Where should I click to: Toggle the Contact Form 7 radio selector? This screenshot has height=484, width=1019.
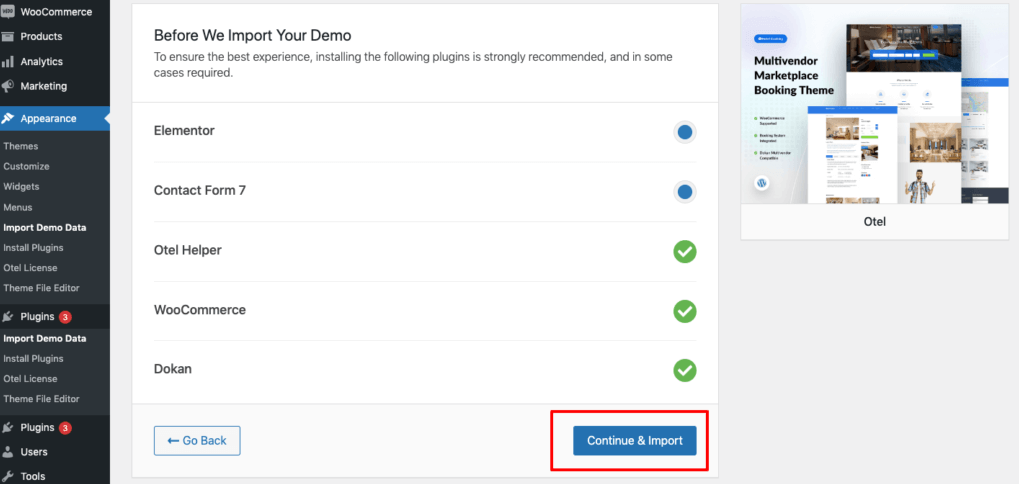point(684,192)
